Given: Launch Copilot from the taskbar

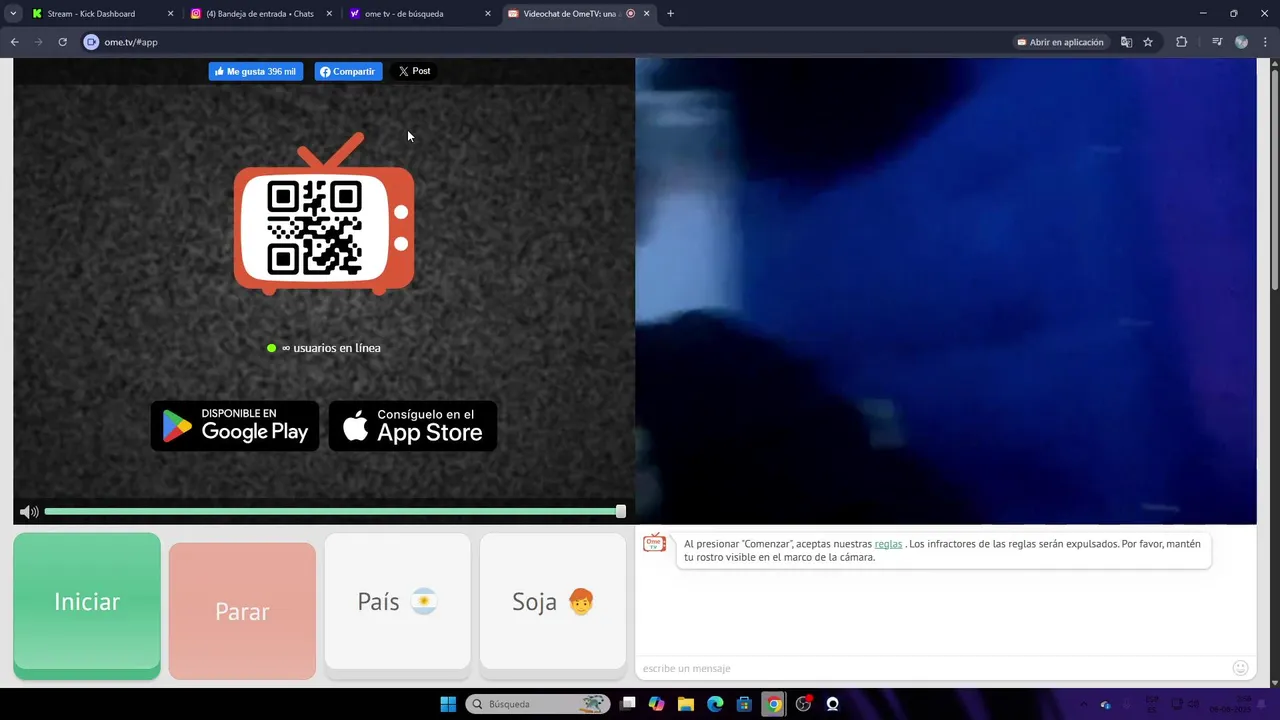Looking at the screenshot, I should click(x=657, y=704).
